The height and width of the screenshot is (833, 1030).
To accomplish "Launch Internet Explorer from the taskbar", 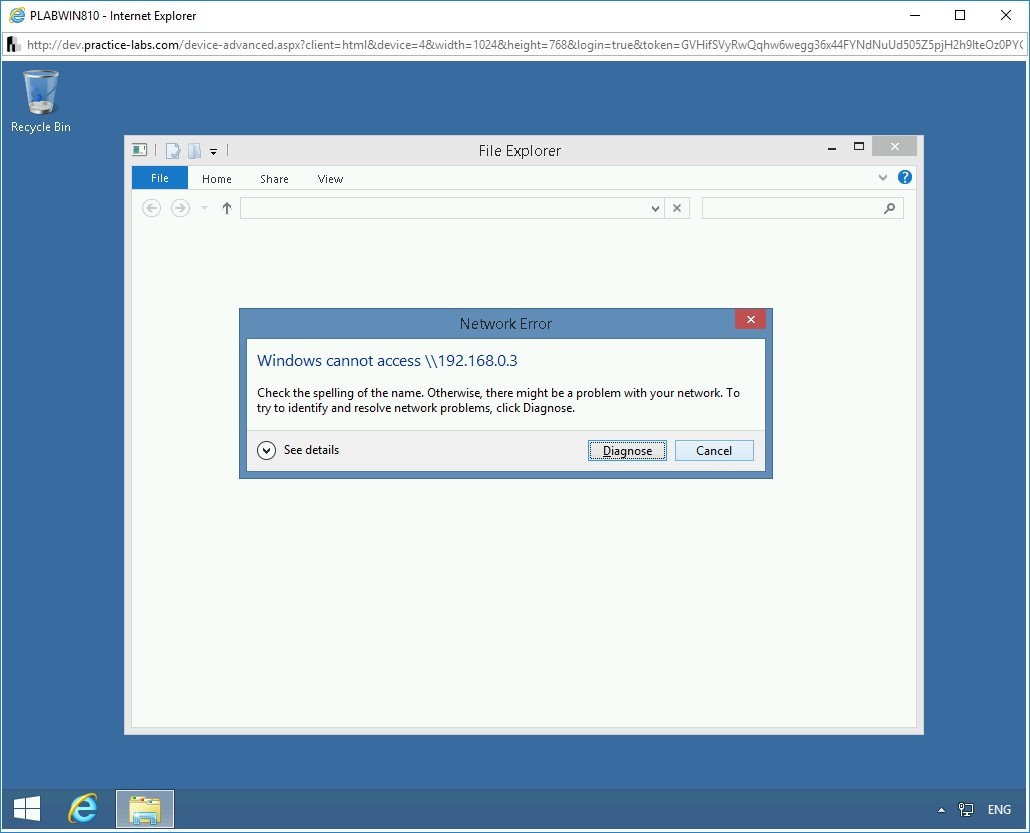I will click(x=83, y=808).
